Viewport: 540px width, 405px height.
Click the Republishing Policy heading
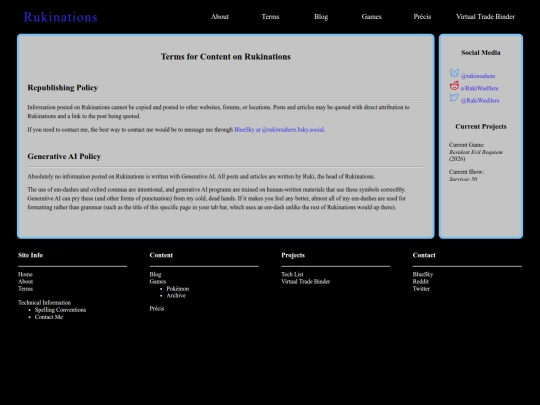[63, 87]
